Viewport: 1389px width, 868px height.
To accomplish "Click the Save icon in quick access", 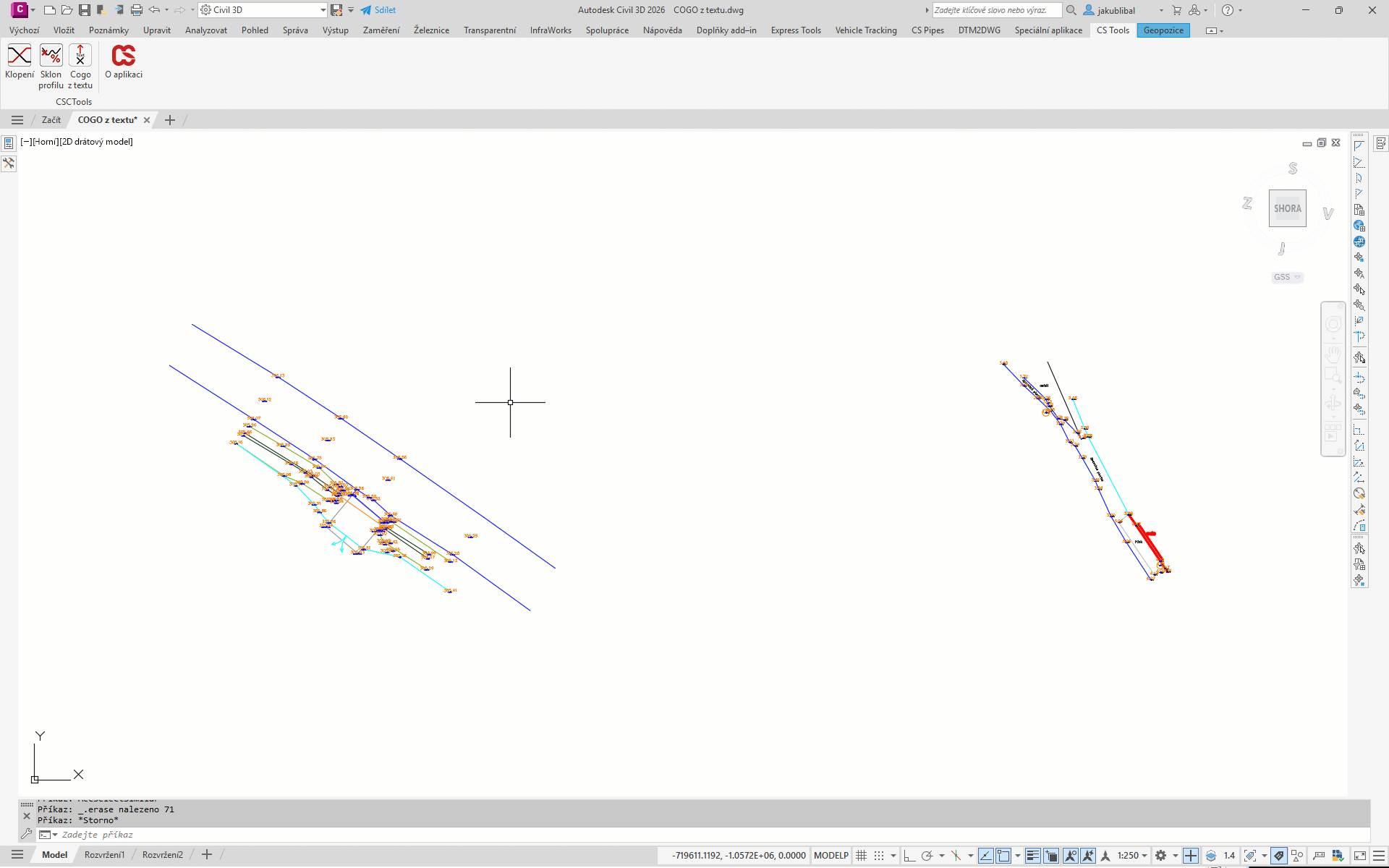I will tap(85, 10).
